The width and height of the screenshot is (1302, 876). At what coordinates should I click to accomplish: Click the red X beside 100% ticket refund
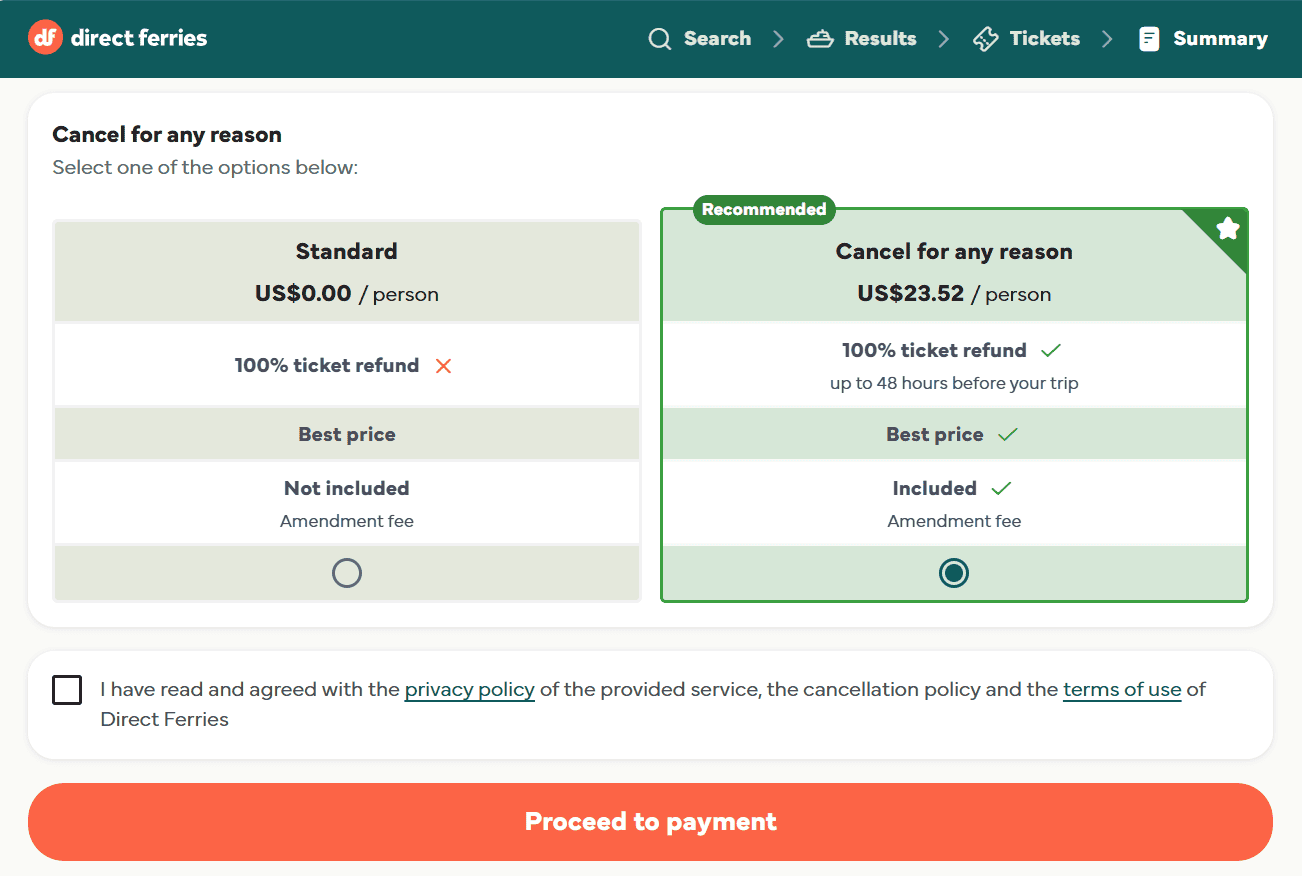click(x=444, y=366)
